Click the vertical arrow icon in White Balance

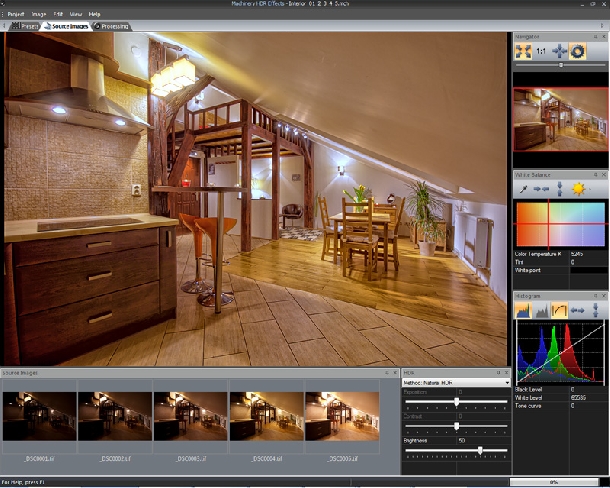point(559,188)
